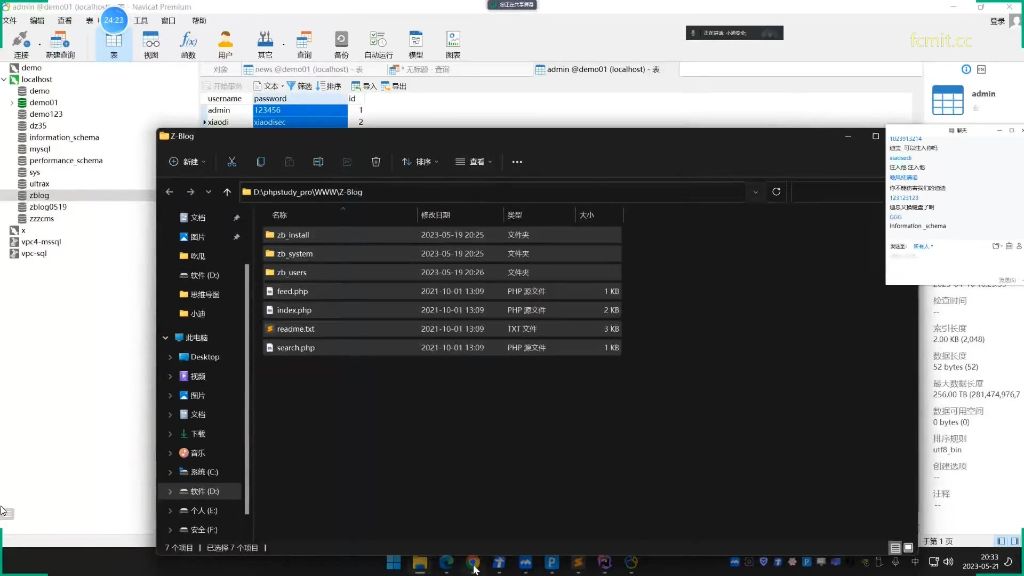1024x576 pixels.
Task: Open the Charts toolbar icon
Action: click(453, 44)
